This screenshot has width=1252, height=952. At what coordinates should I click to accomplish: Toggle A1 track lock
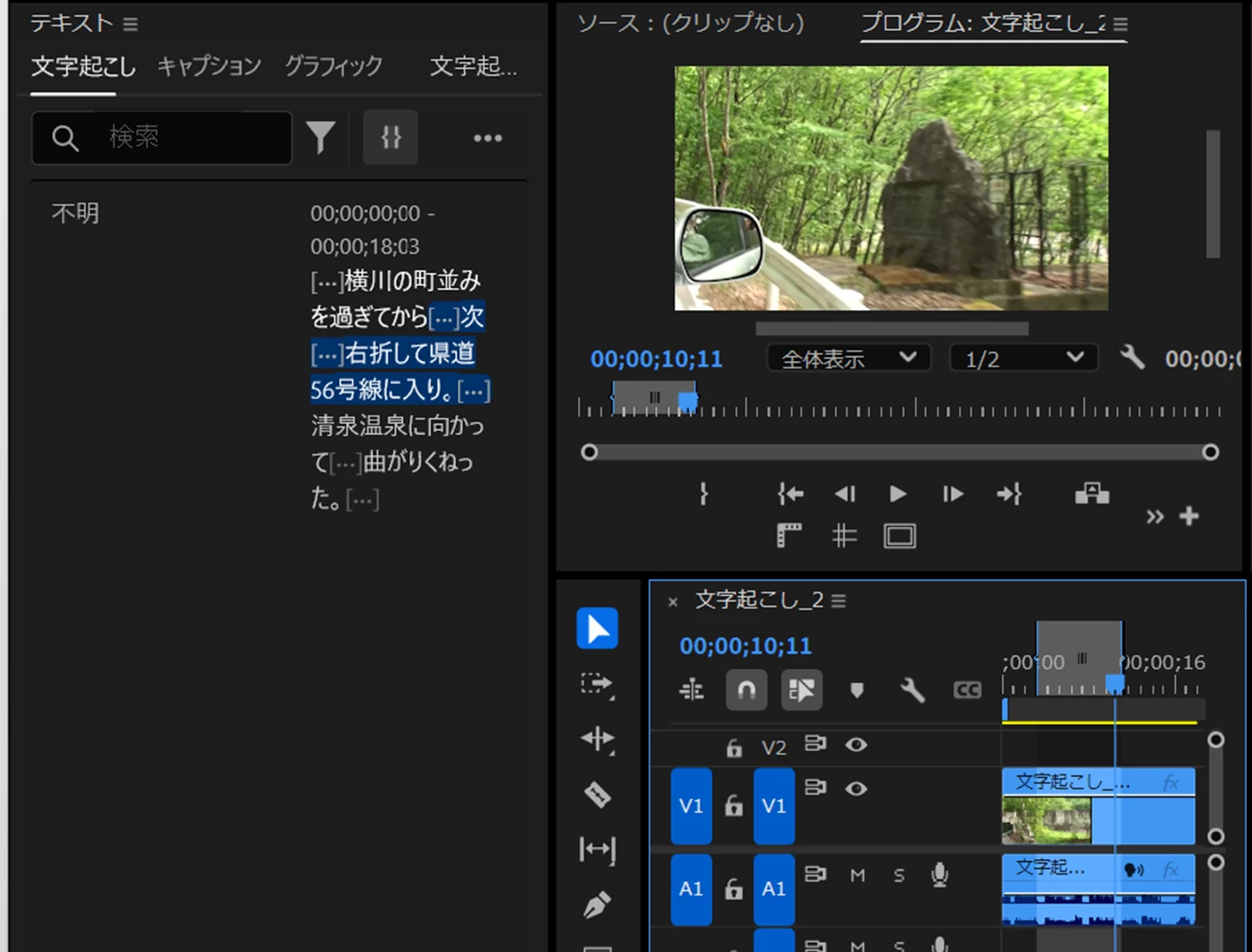click(733, 888)
